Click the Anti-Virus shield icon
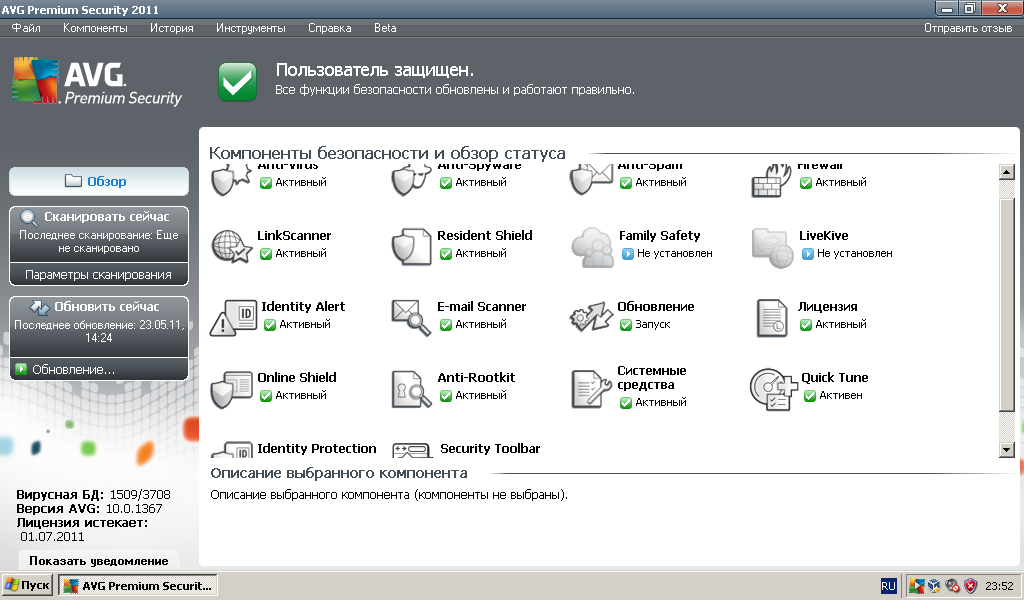Image resolution: width=1024 pixels, height=600 pixels. 231,180
